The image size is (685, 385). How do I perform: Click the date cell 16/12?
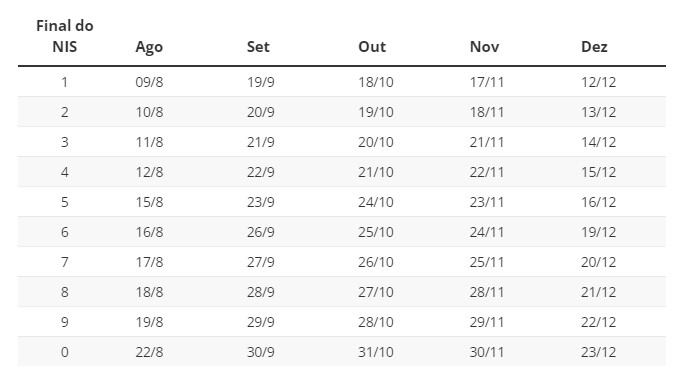click(x=599, y=202)
